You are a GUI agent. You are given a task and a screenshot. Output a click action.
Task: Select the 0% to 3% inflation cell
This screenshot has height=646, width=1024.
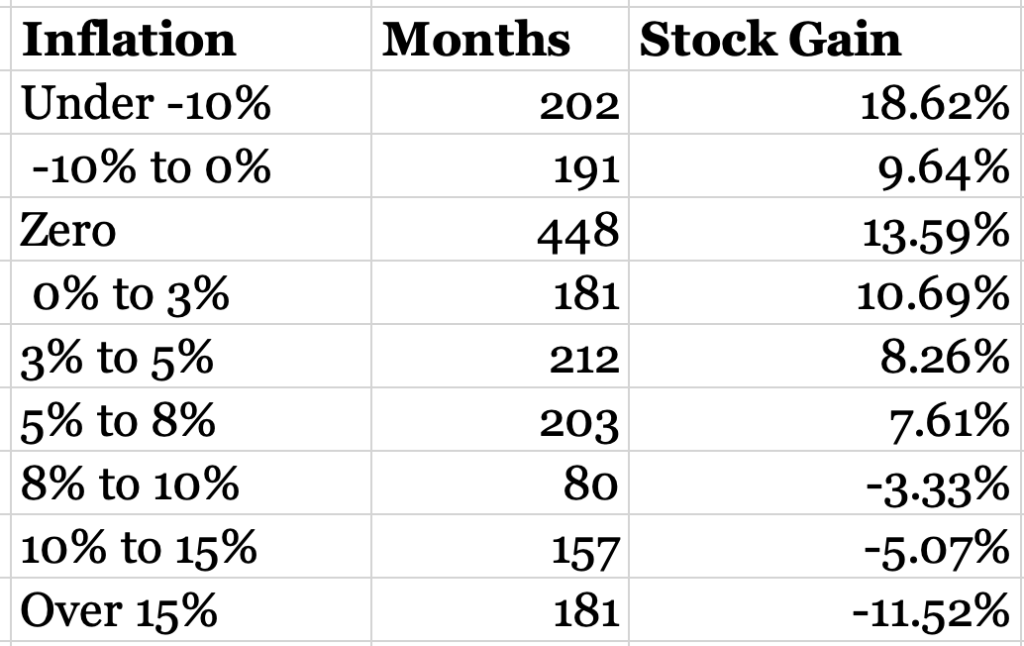pyautogui.click(x=130, y=295)
